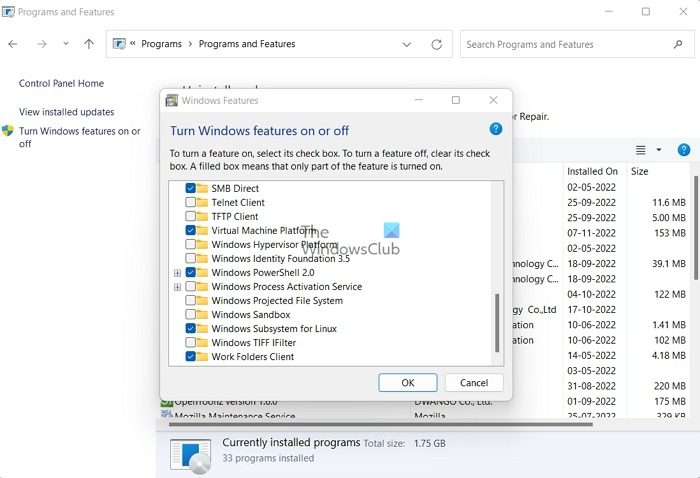Image resolution: width=700 pixels, height=478 pixels.
Task: Open recent locations chevron beside forward arrow
Action: [66, 44]
